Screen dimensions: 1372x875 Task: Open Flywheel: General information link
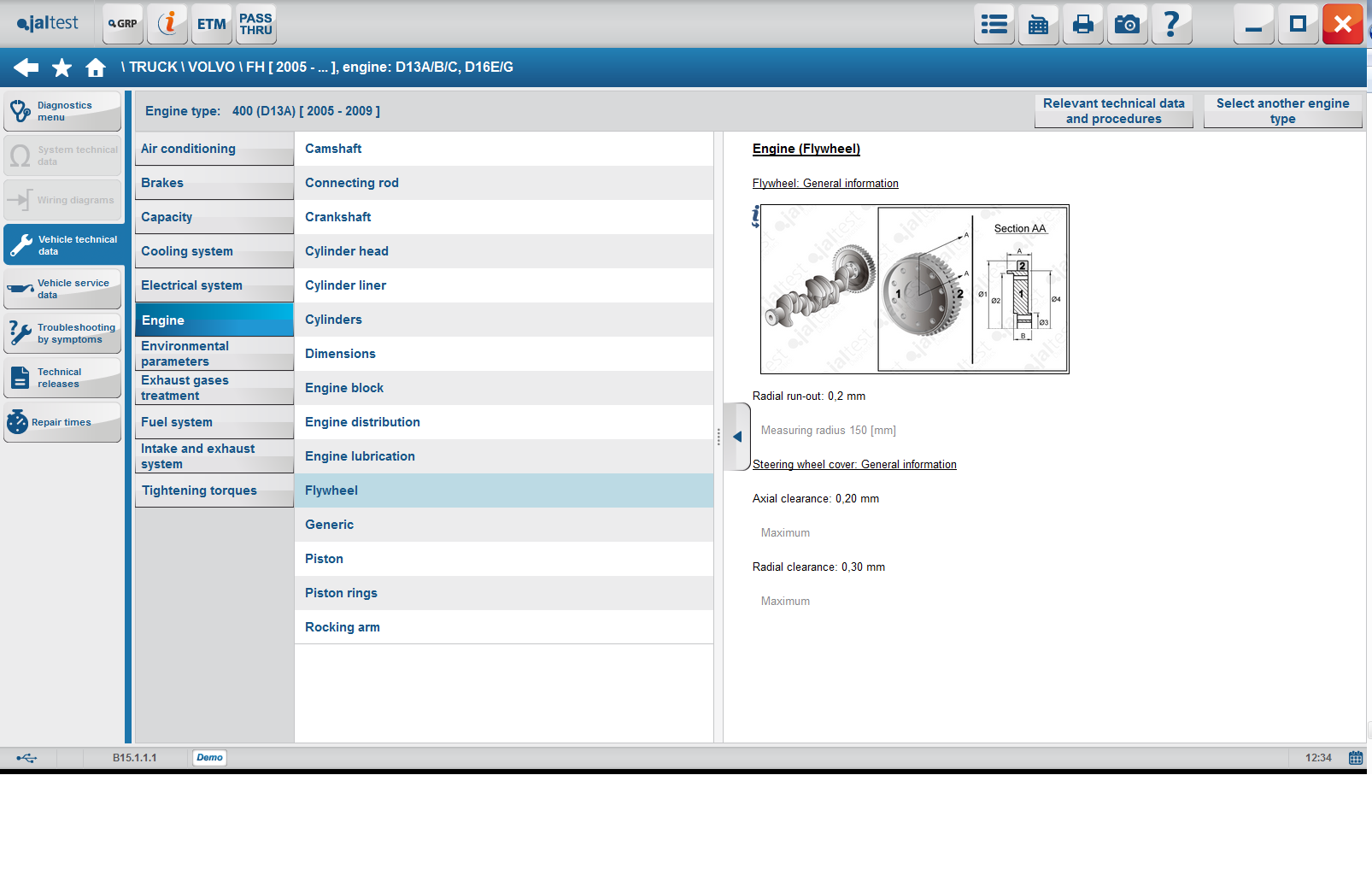(825, 183)
